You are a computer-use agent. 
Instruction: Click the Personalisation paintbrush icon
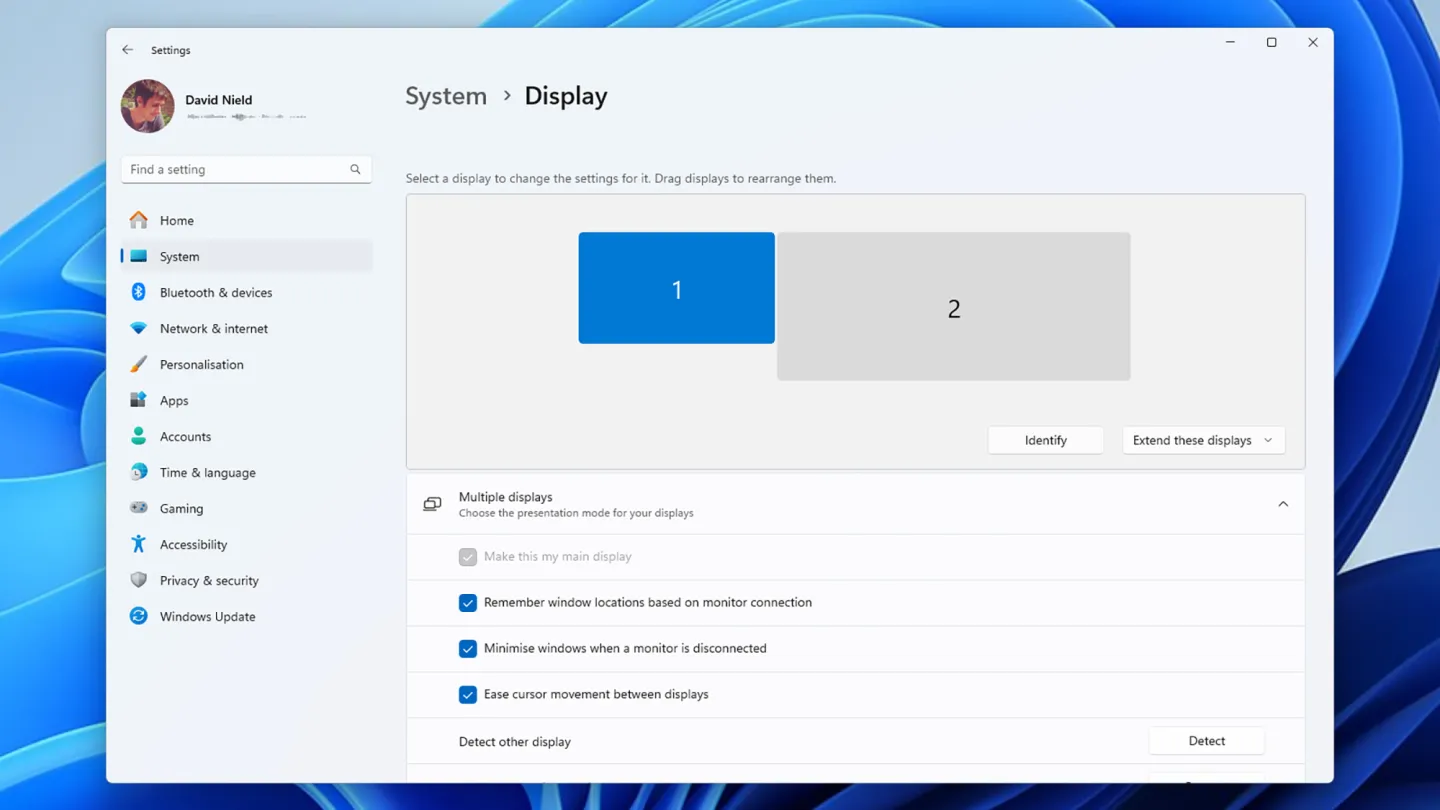138,364
